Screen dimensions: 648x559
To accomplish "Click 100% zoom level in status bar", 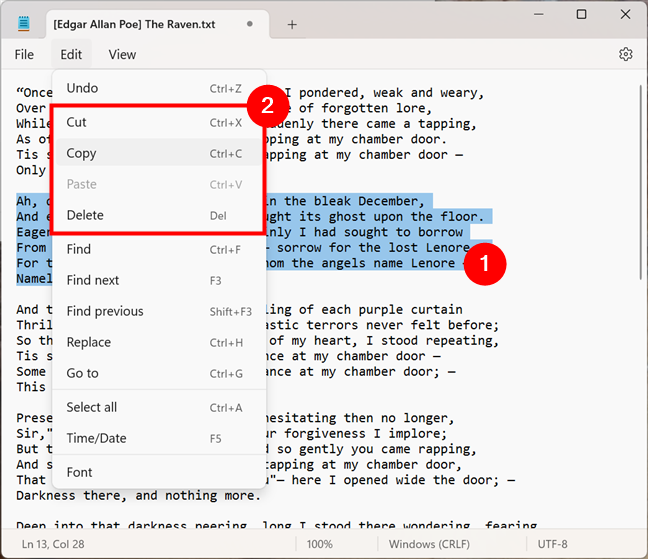I will pyautogui.click(x=319, y=544).
